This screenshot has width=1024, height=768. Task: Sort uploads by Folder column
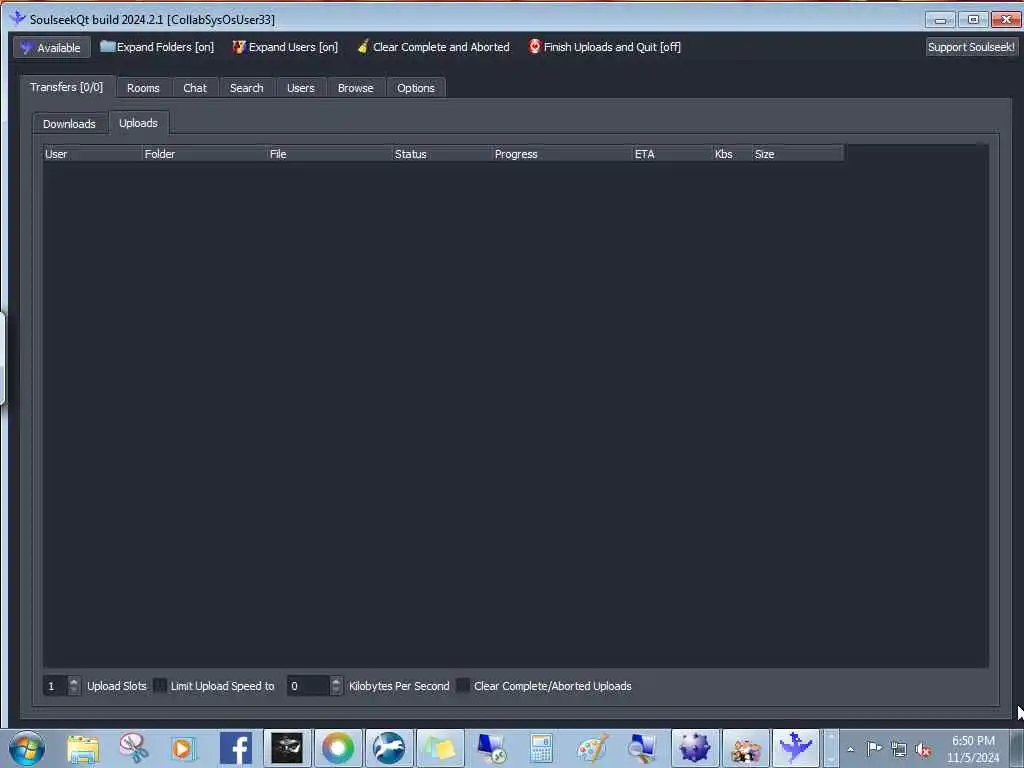point(204,154)
